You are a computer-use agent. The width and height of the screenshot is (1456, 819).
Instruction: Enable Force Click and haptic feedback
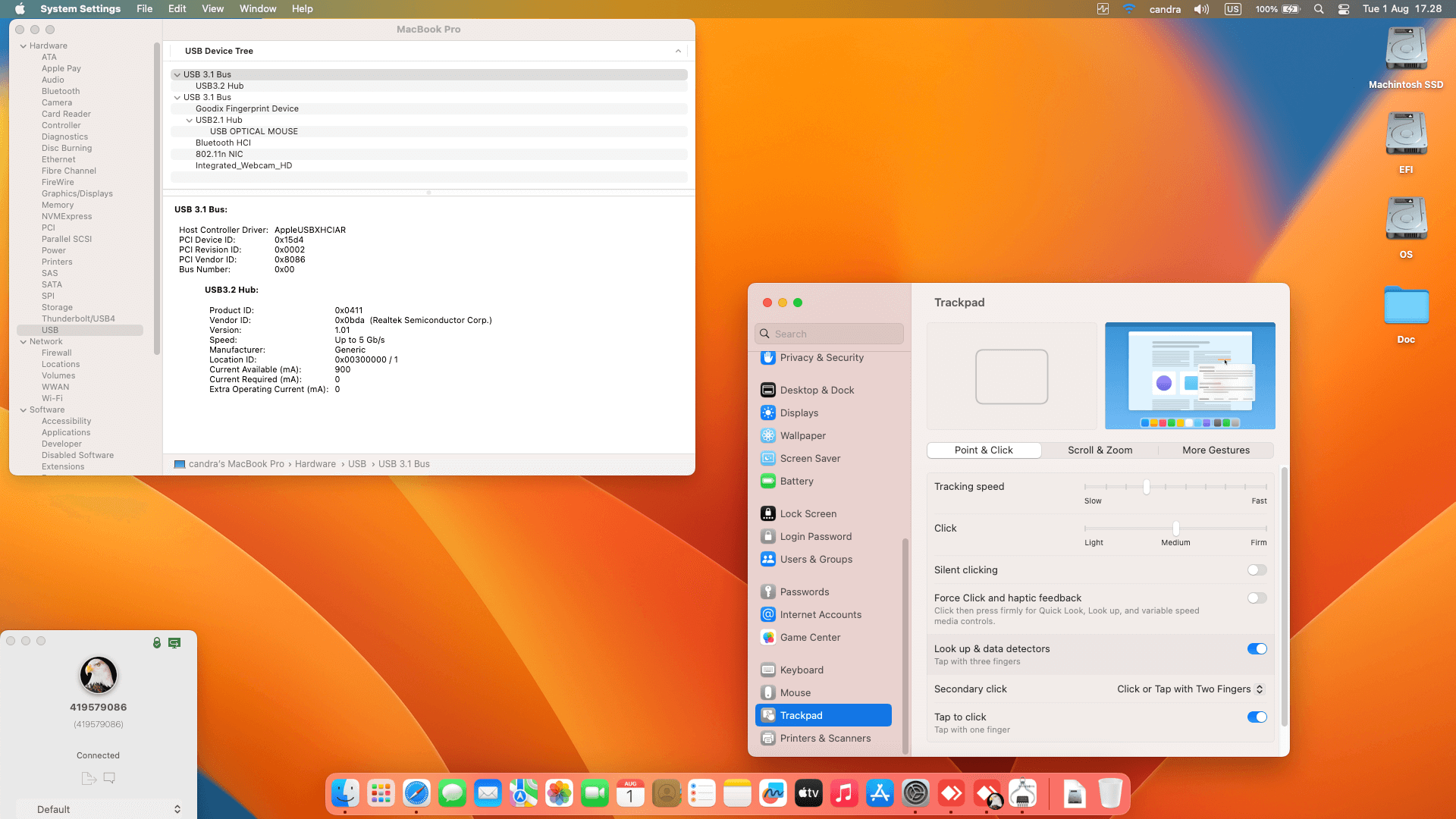tap(1257, 598)
